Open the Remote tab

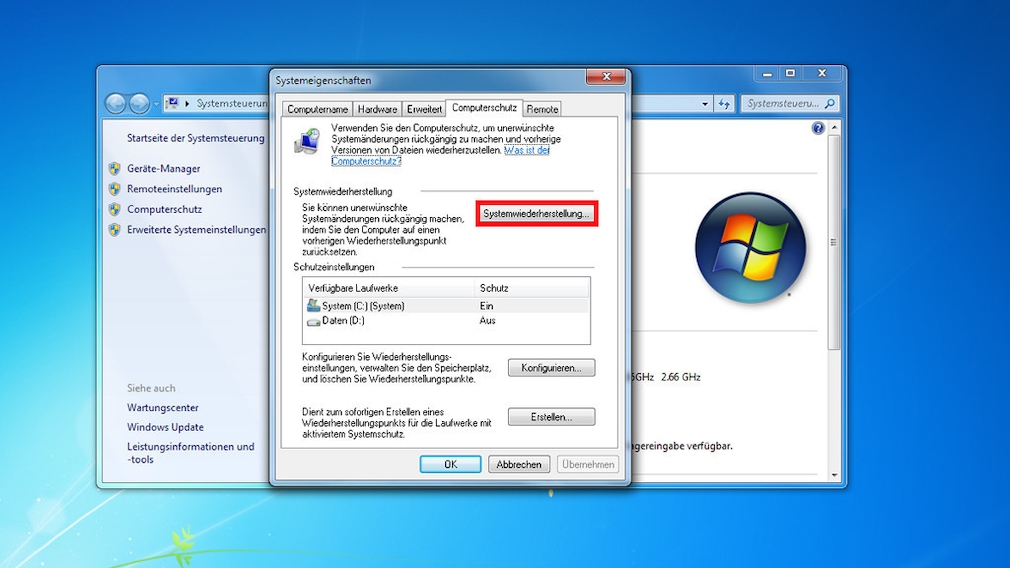[x=542, y=109]
